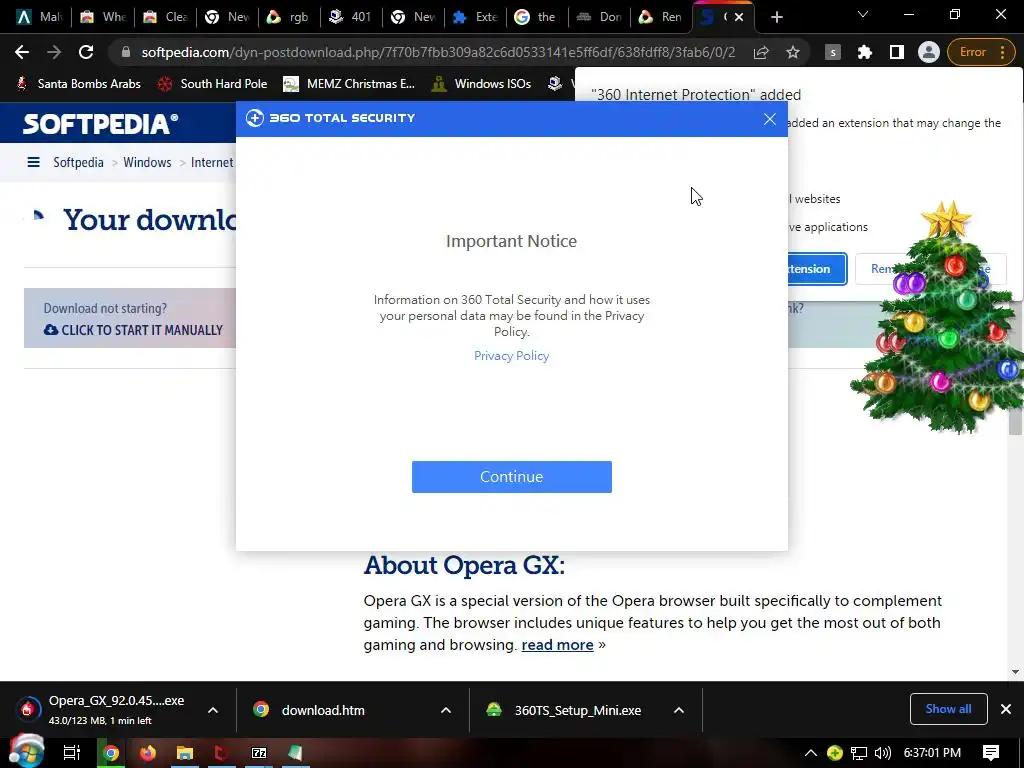Bookmark this page with the star icon

coord(793,52)
